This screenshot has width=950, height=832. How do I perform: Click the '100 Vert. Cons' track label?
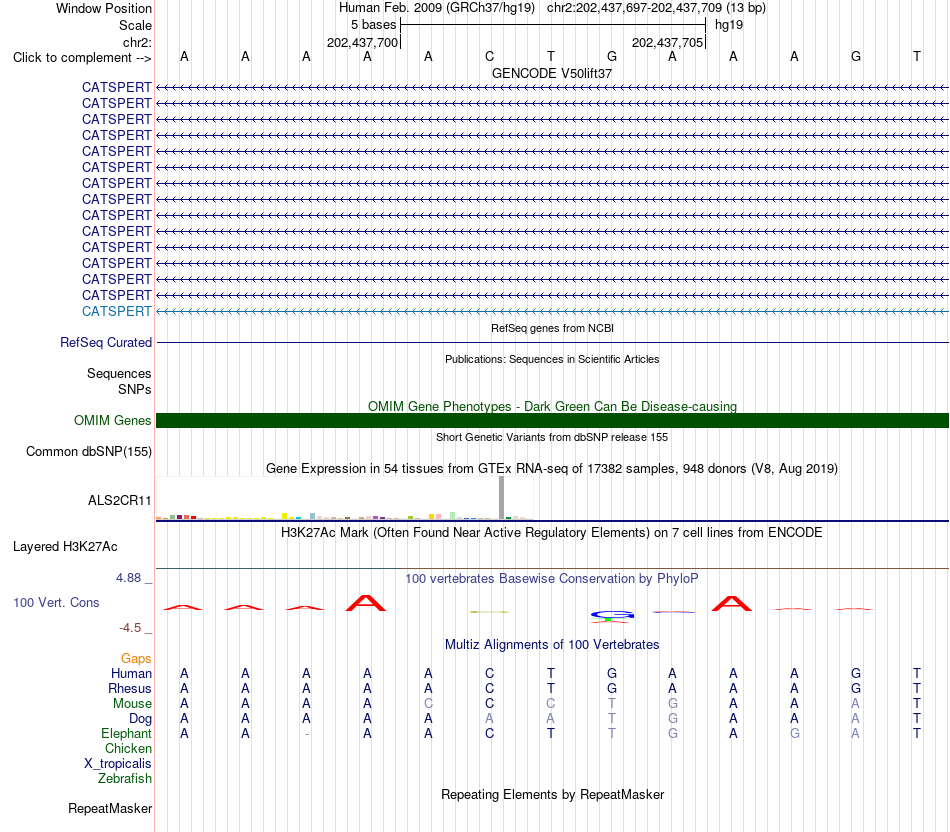pos(56,603)
